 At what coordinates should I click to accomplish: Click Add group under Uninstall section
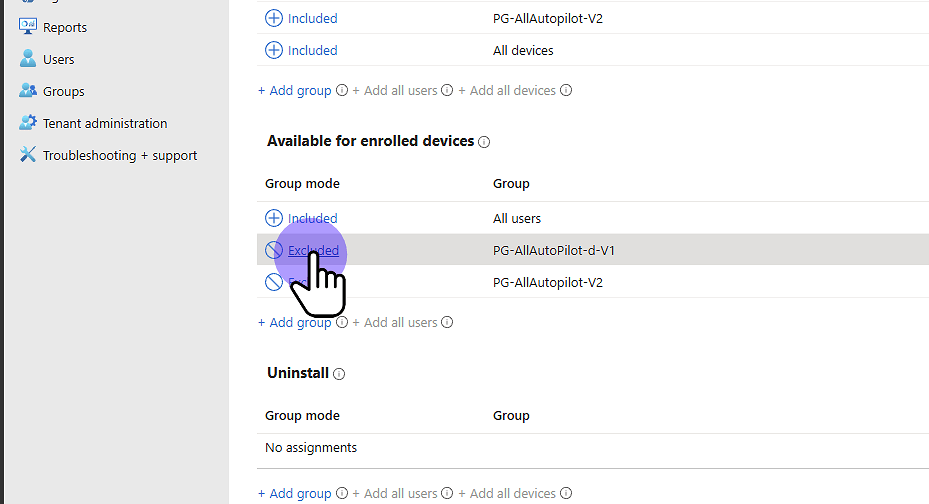(x=294, y=493)
